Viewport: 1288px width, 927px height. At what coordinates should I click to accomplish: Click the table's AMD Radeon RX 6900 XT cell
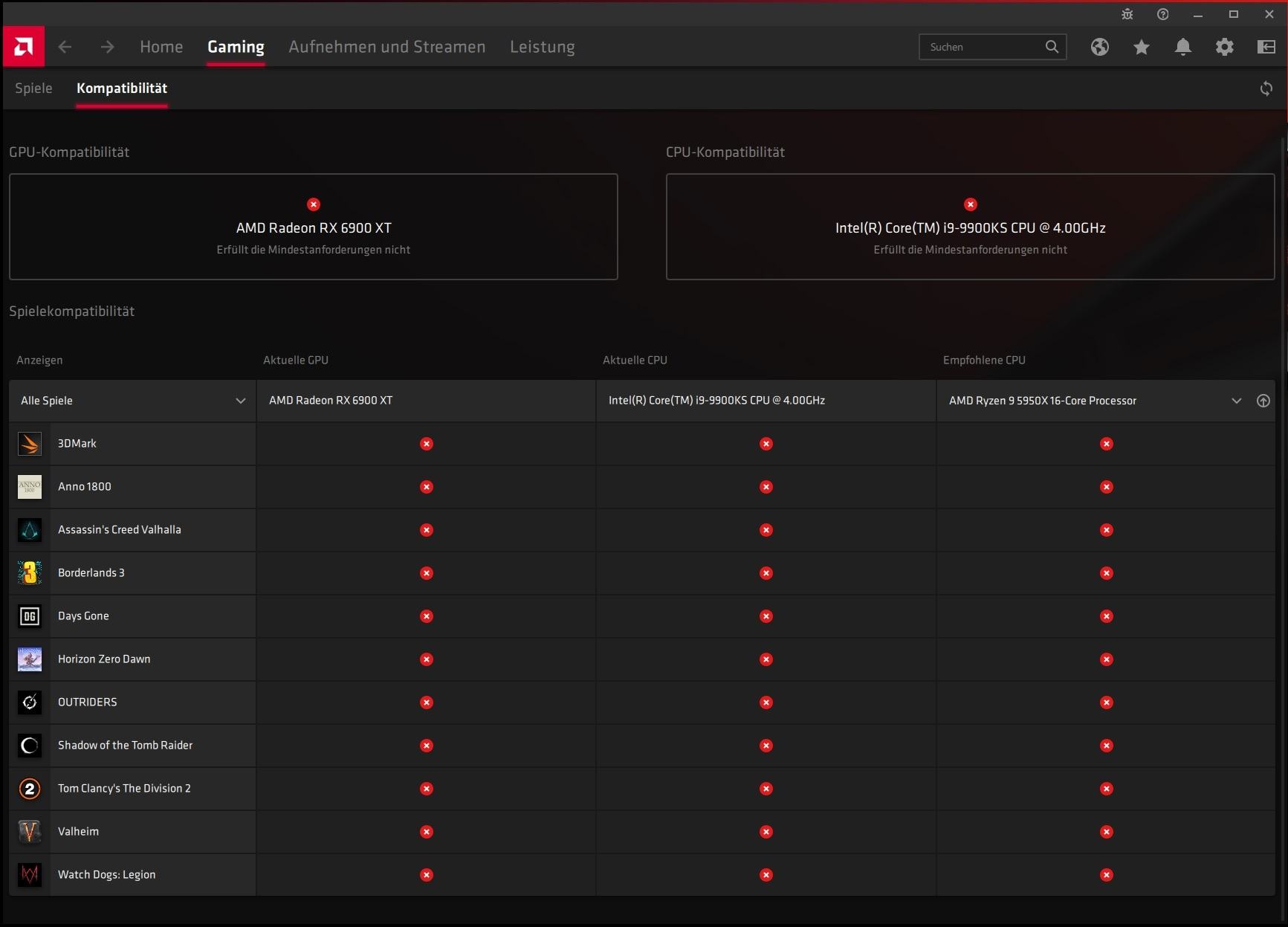coord(427,401)
